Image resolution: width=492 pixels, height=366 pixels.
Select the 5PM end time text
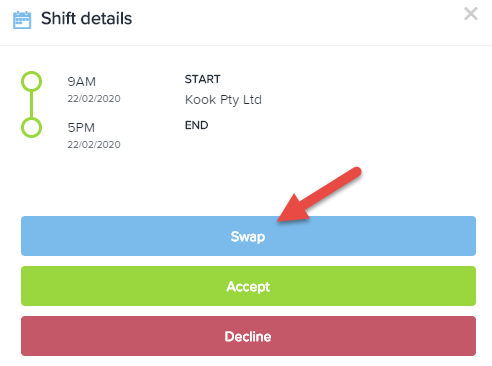pos(81,128)
